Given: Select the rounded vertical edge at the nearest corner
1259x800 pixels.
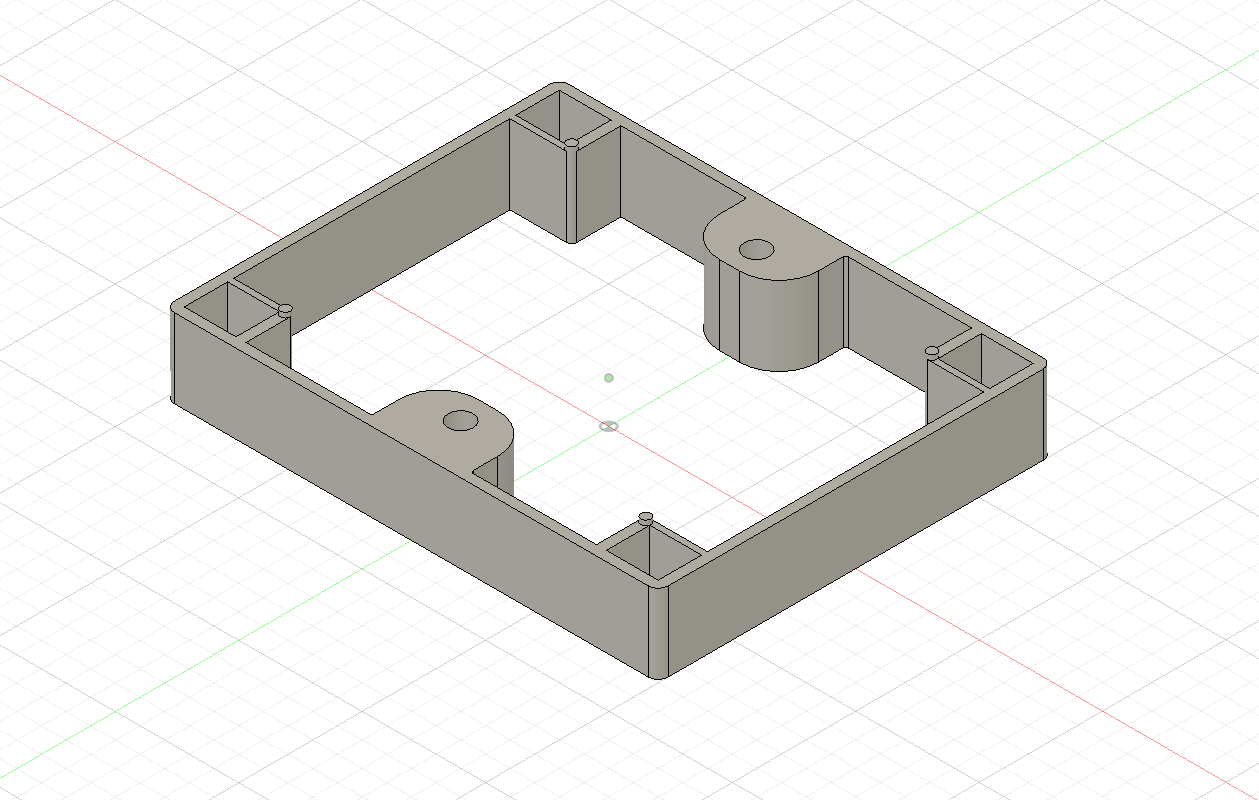Looking at the screenshot, I should 659,632.
